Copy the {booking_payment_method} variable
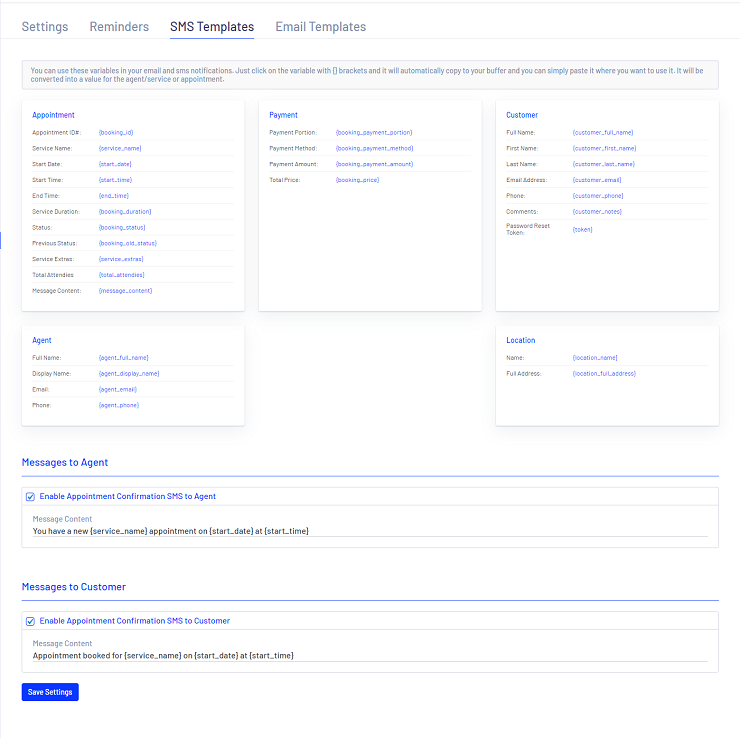The width and height of the screenshot is (740, 738). 374,148
